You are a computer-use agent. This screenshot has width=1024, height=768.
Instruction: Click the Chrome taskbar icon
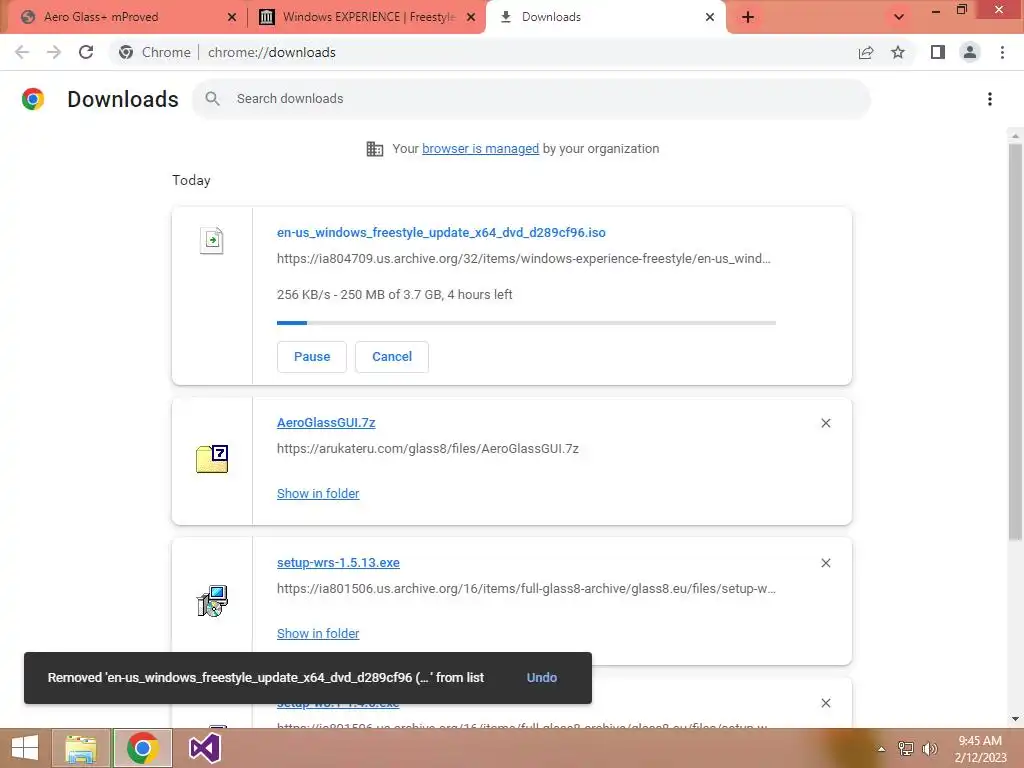(x=142, y=748)
